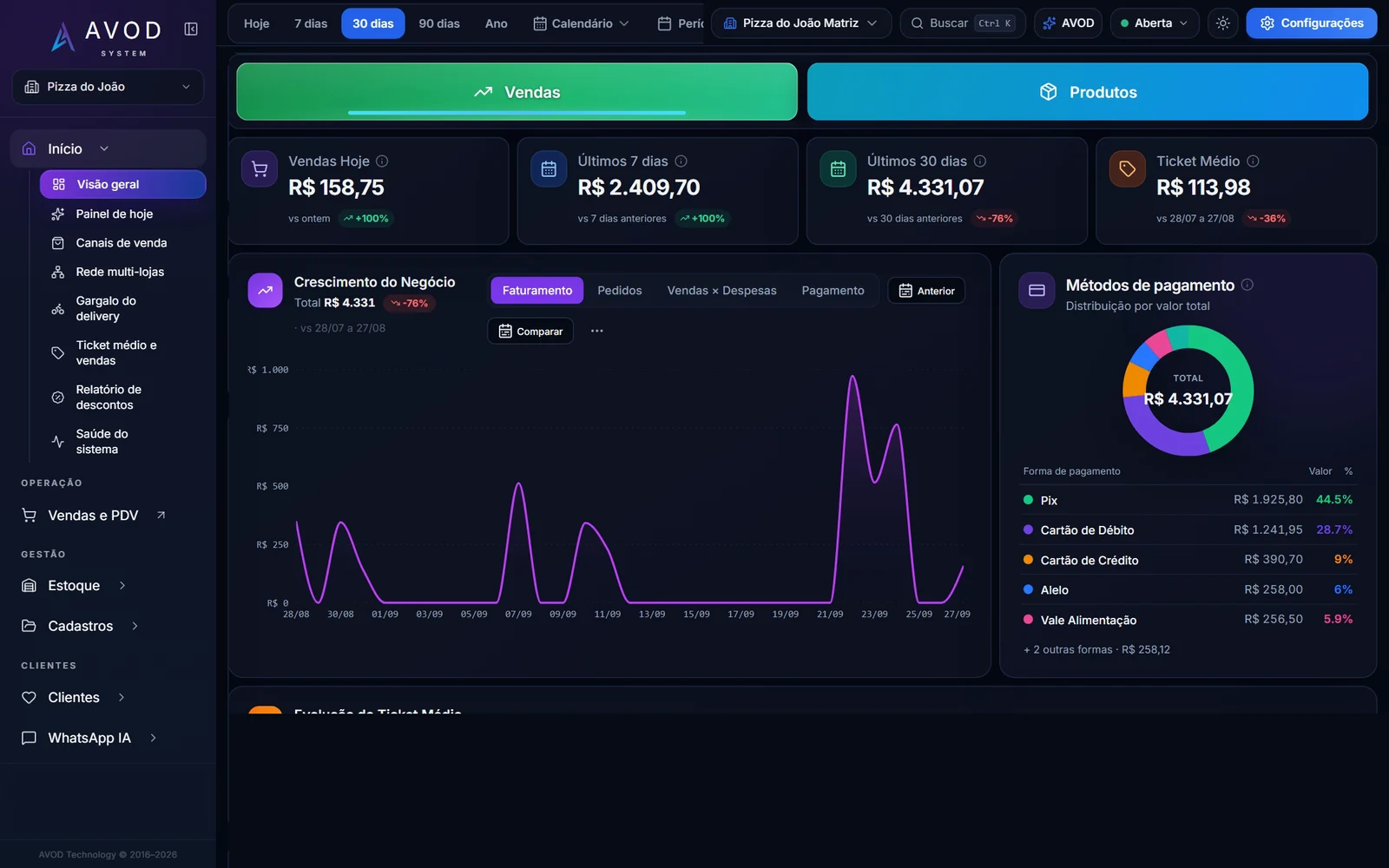Screen dimensions: 1389x868
Task: Click the AVOD assistant button
Action: pyautogui.click(x=1068, y=23)
